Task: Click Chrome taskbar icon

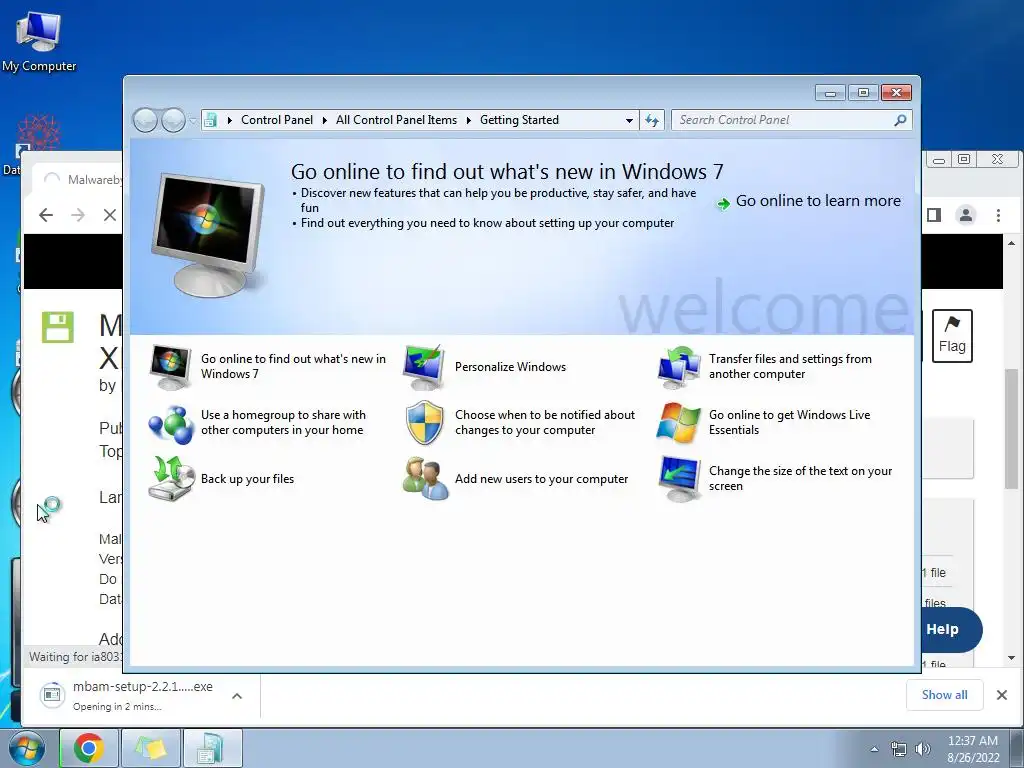Action: click(x=89, y=748)
